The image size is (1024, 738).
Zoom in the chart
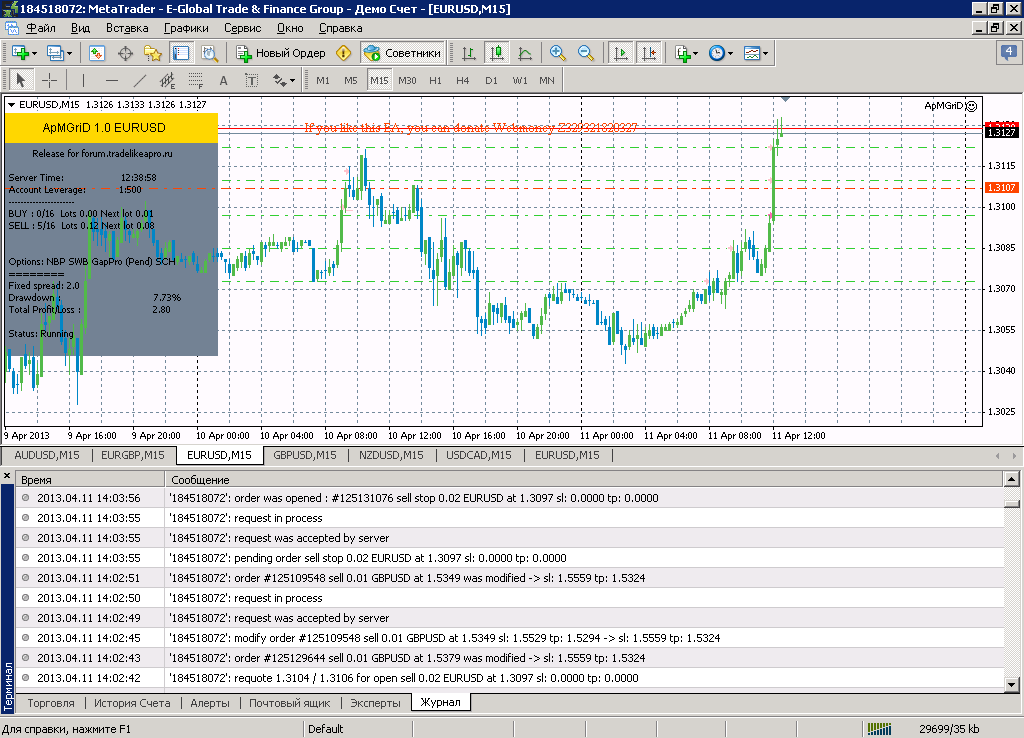click(558, 53)
